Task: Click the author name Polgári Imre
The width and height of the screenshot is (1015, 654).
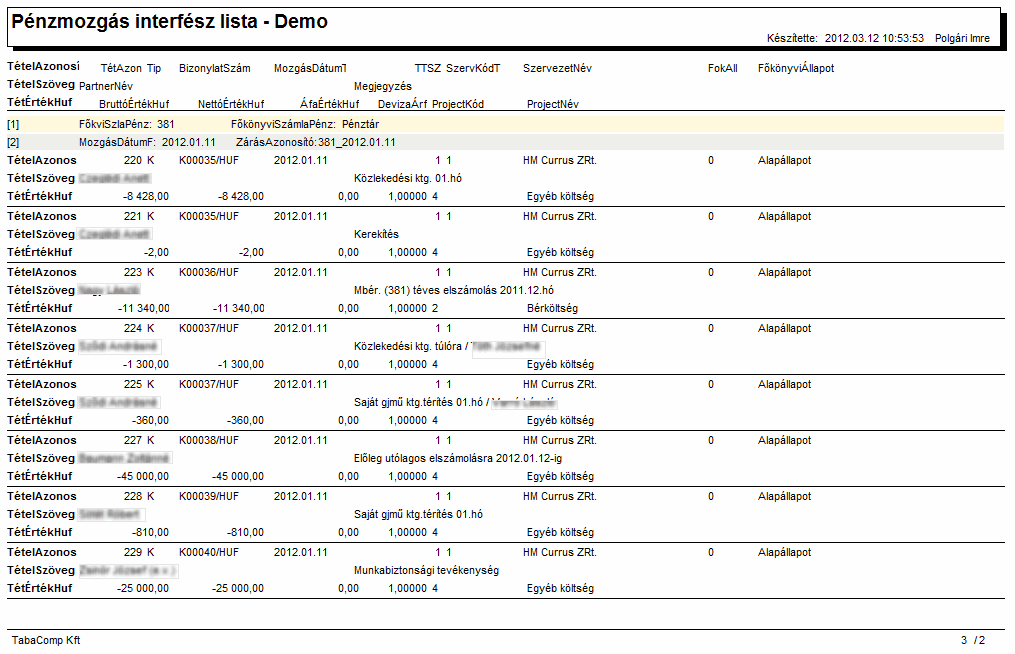Action: [962, 38]
